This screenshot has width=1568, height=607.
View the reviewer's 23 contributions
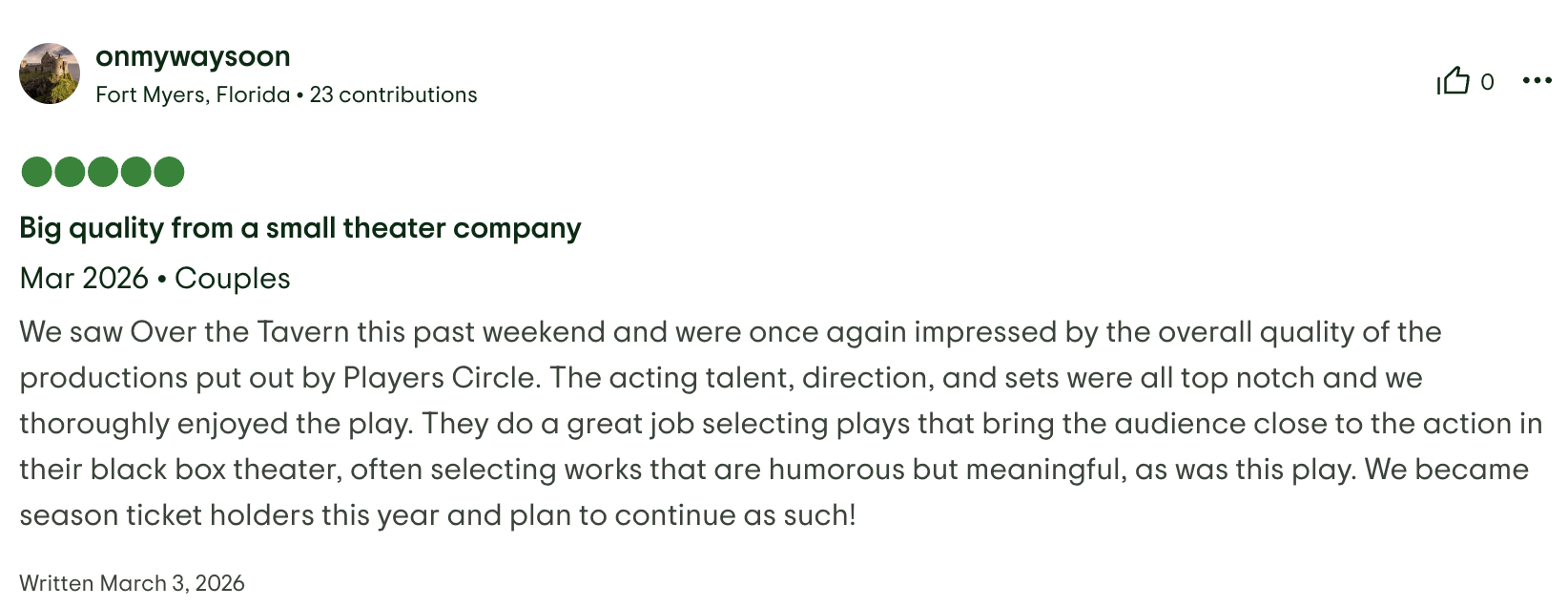[393, 94]
